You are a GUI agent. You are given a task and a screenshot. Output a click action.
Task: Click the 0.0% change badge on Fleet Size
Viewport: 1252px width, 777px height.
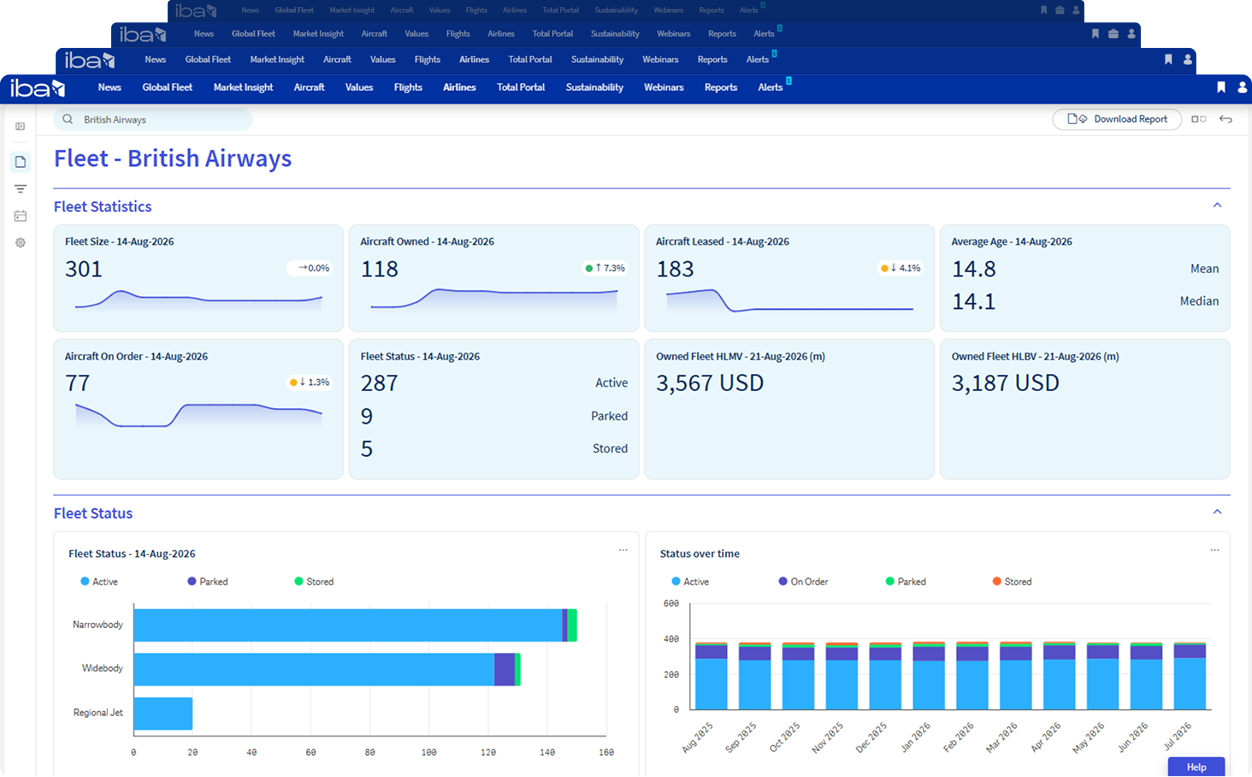[310, 268]
